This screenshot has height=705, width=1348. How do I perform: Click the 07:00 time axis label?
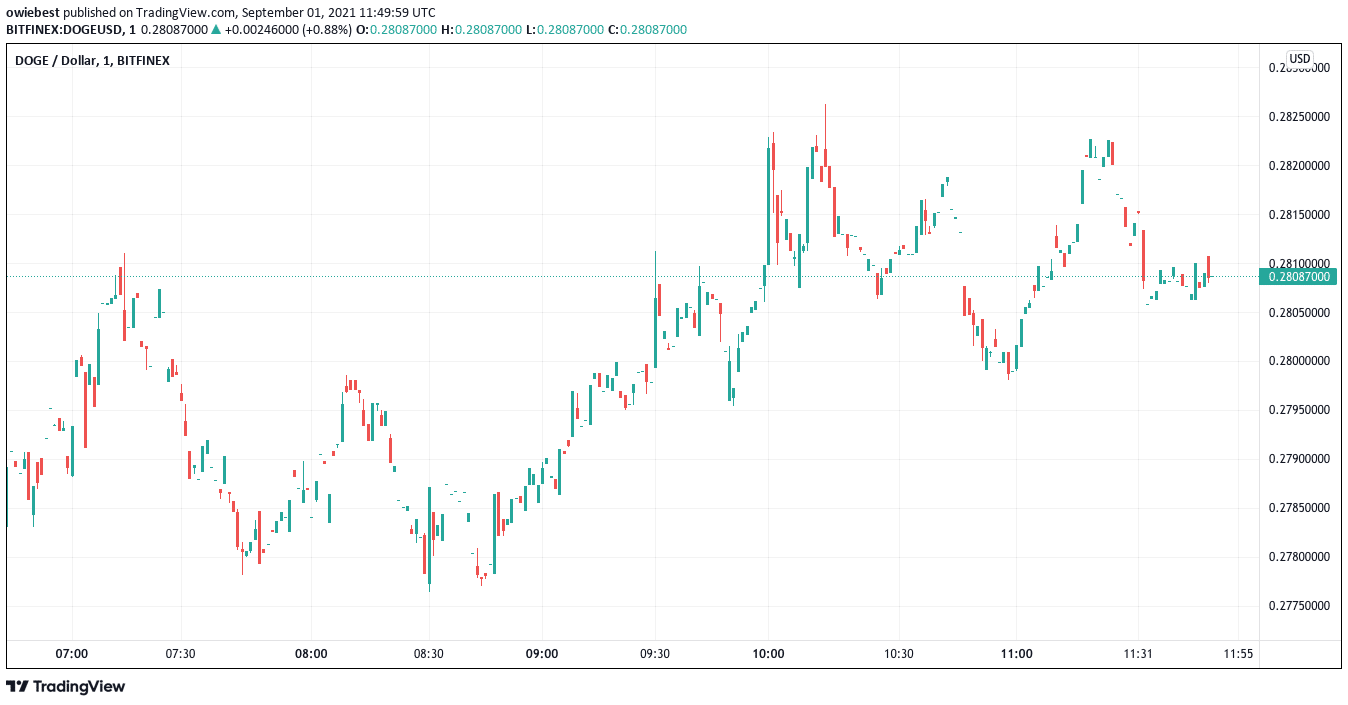point(72,654)
